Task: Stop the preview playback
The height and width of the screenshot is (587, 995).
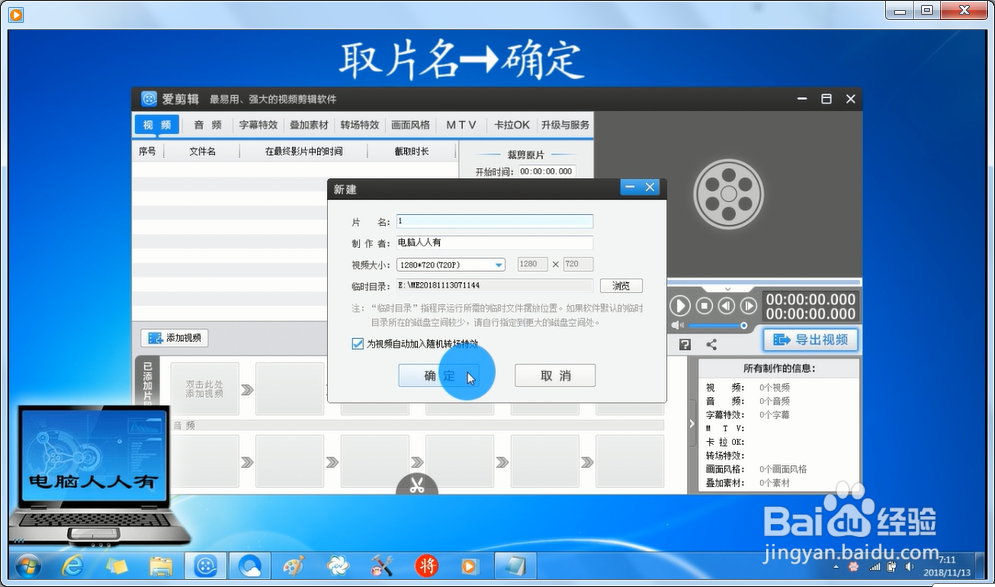Action: [704, 306]
